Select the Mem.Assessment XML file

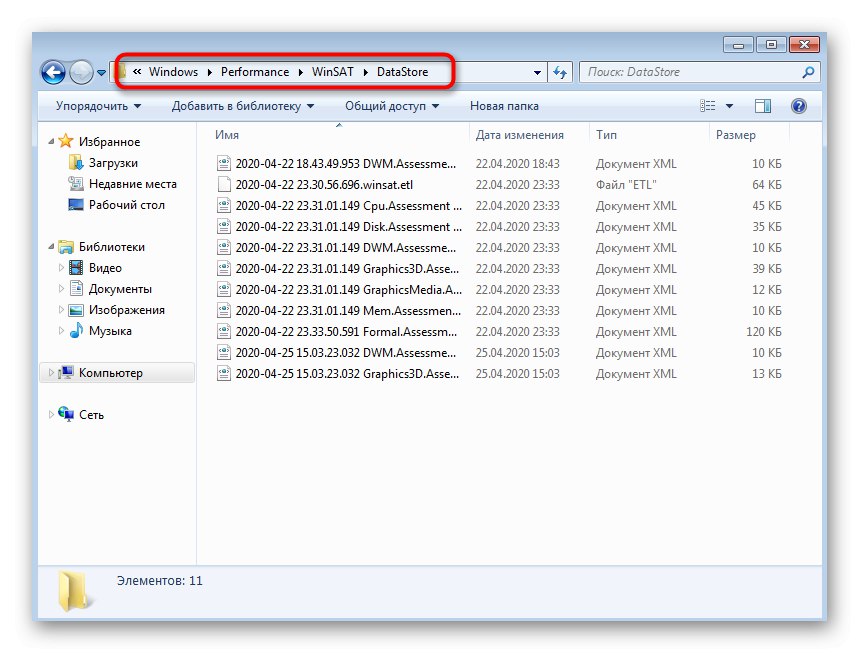pyautogui.click(x=348, y=311)
